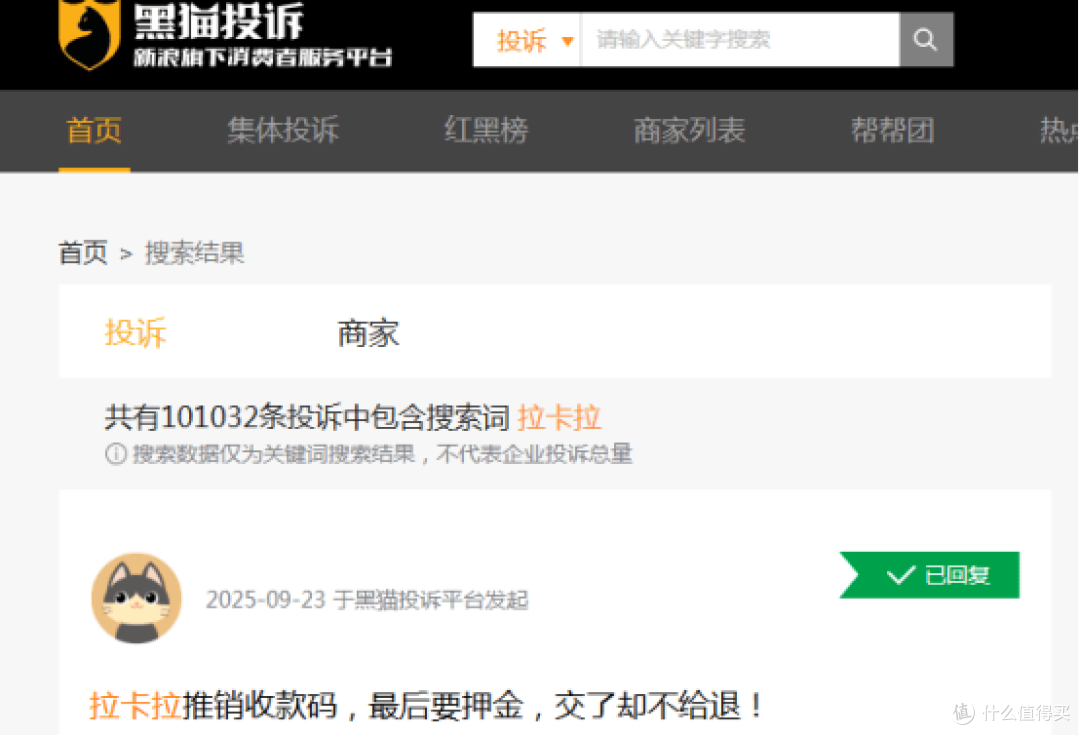Viewport: 1080px width, 735px height.
Task: Click the 新浪旗下消费者服务平台 tagline
Action: click(262, 57)
